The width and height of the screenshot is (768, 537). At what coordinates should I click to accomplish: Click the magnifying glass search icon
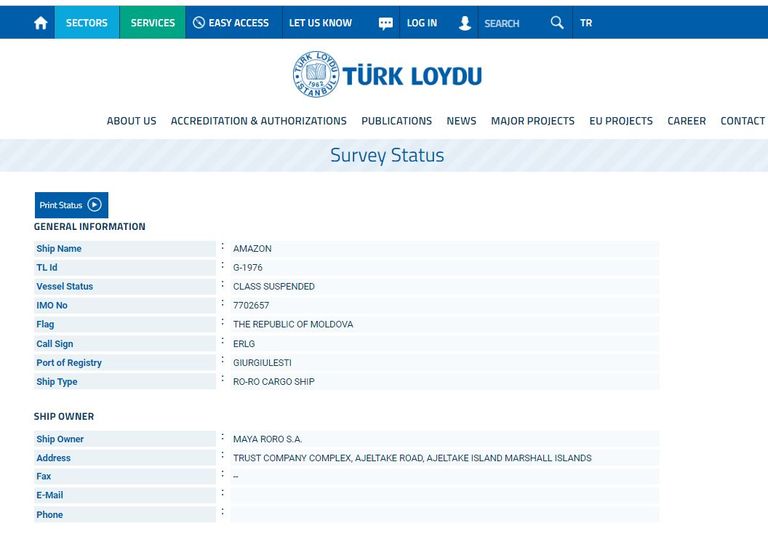(556, 23)
